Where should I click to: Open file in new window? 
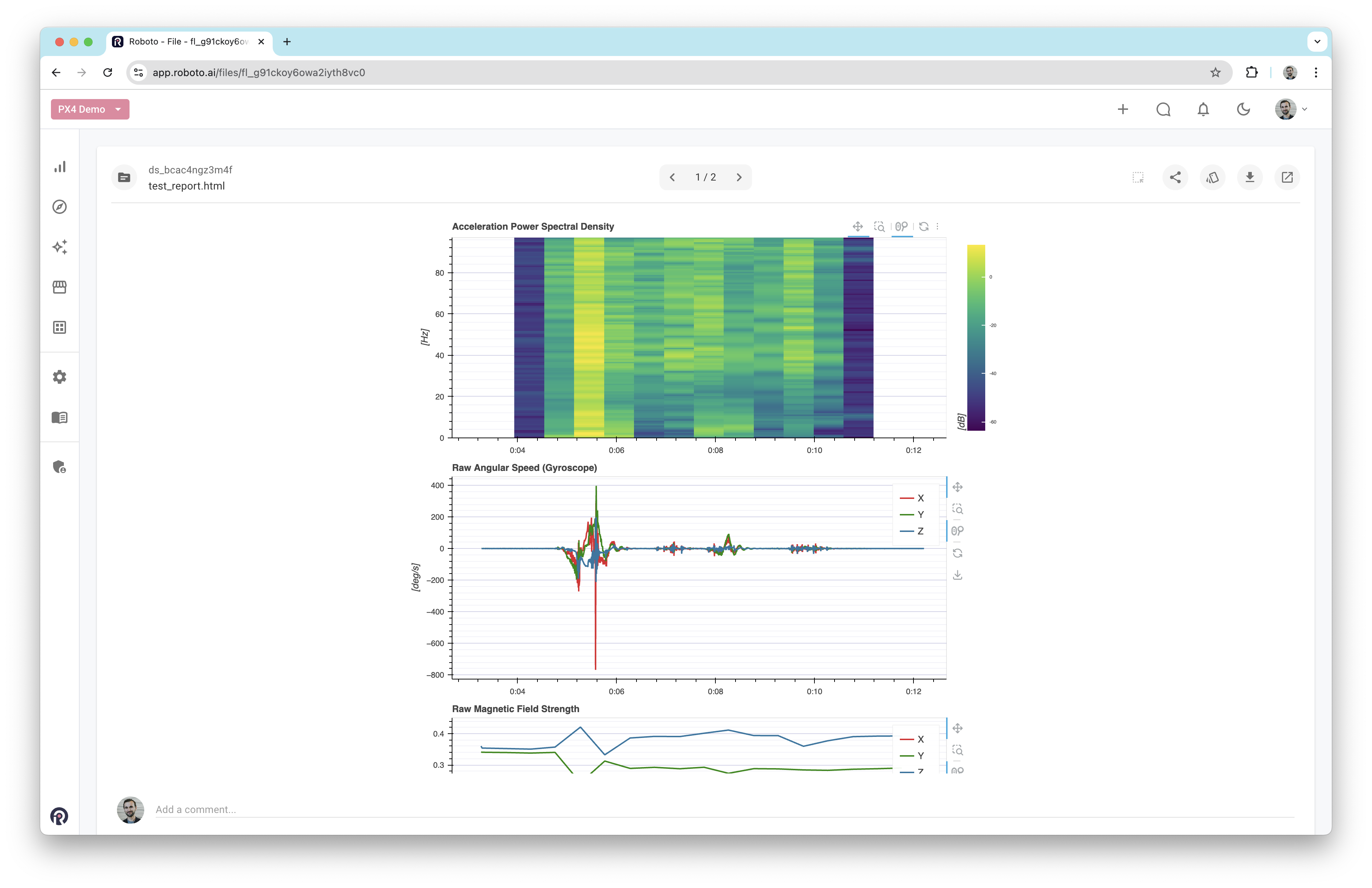(x=1287, y=177)
